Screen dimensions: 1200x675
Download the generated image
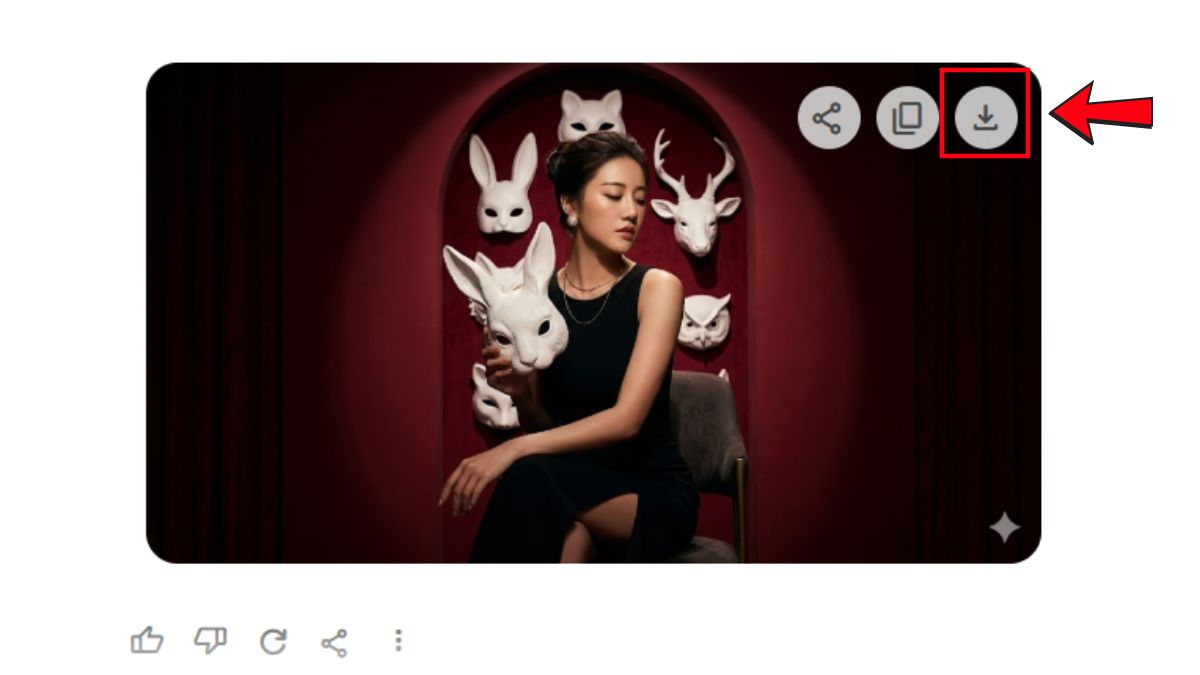tap(985, 119)
